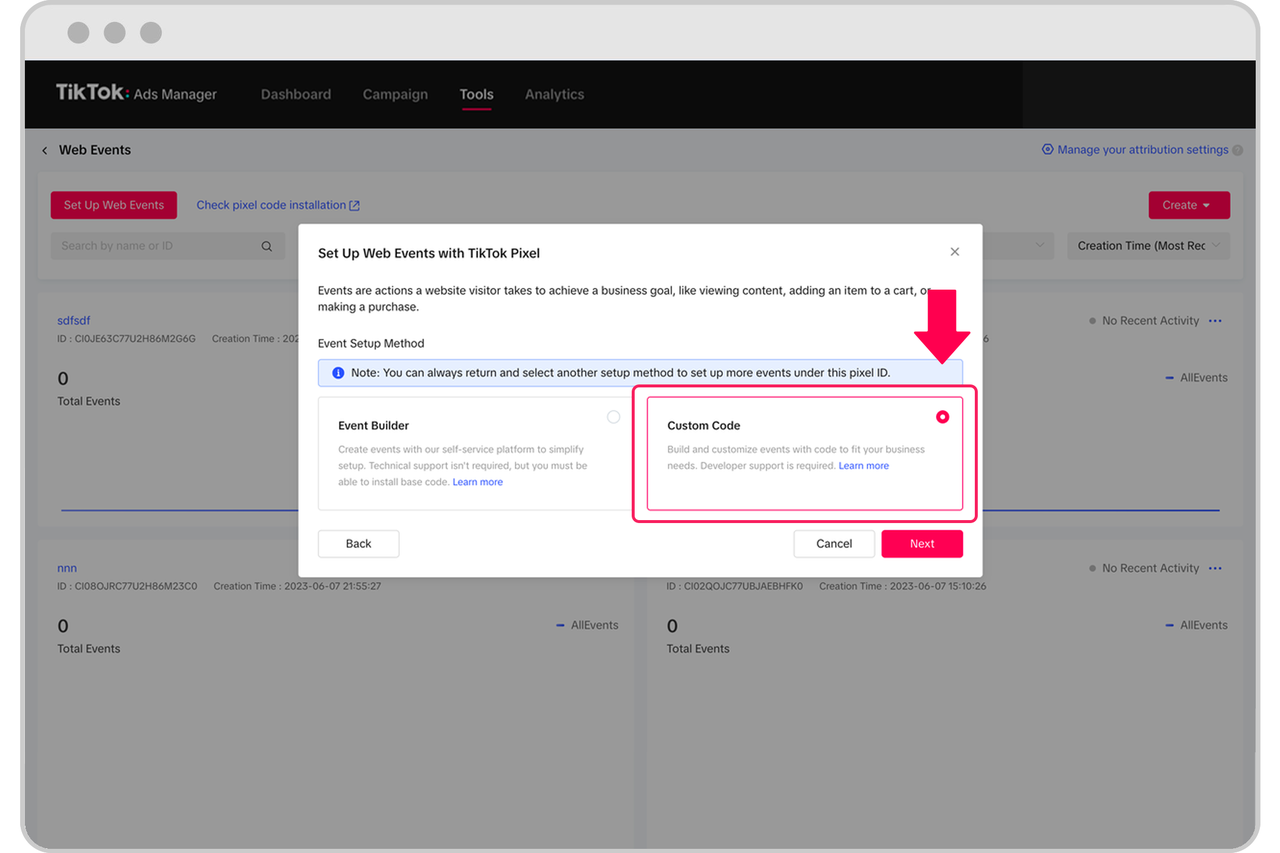
Task: Switch to the Analytics tab
Action: click(x=554, y=94)
